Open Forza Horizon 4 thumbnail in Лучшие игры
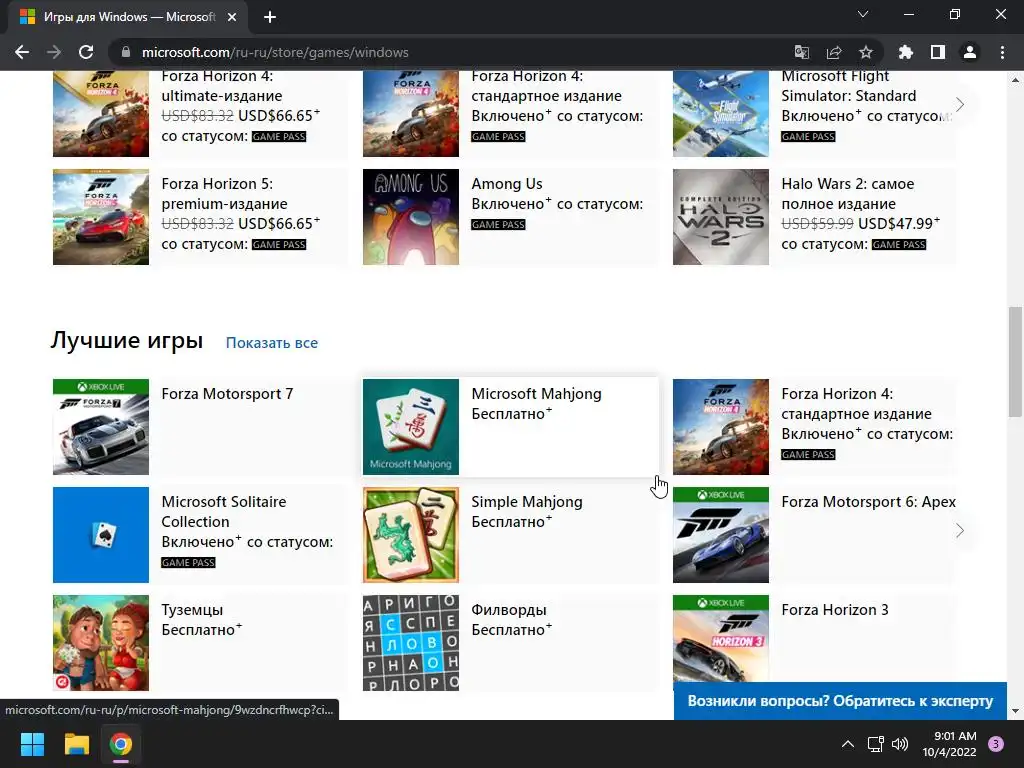 [x=721, y=426]
